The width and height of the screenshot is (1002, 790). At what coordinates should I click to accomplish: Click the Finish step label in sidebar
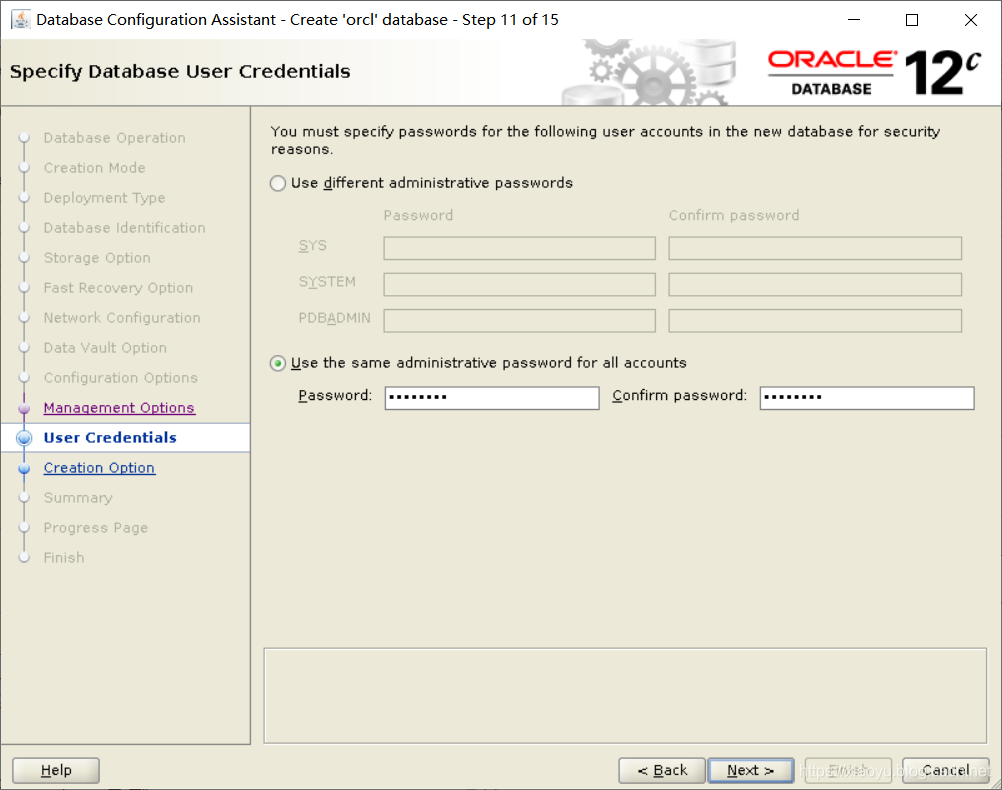pos(64,558)
